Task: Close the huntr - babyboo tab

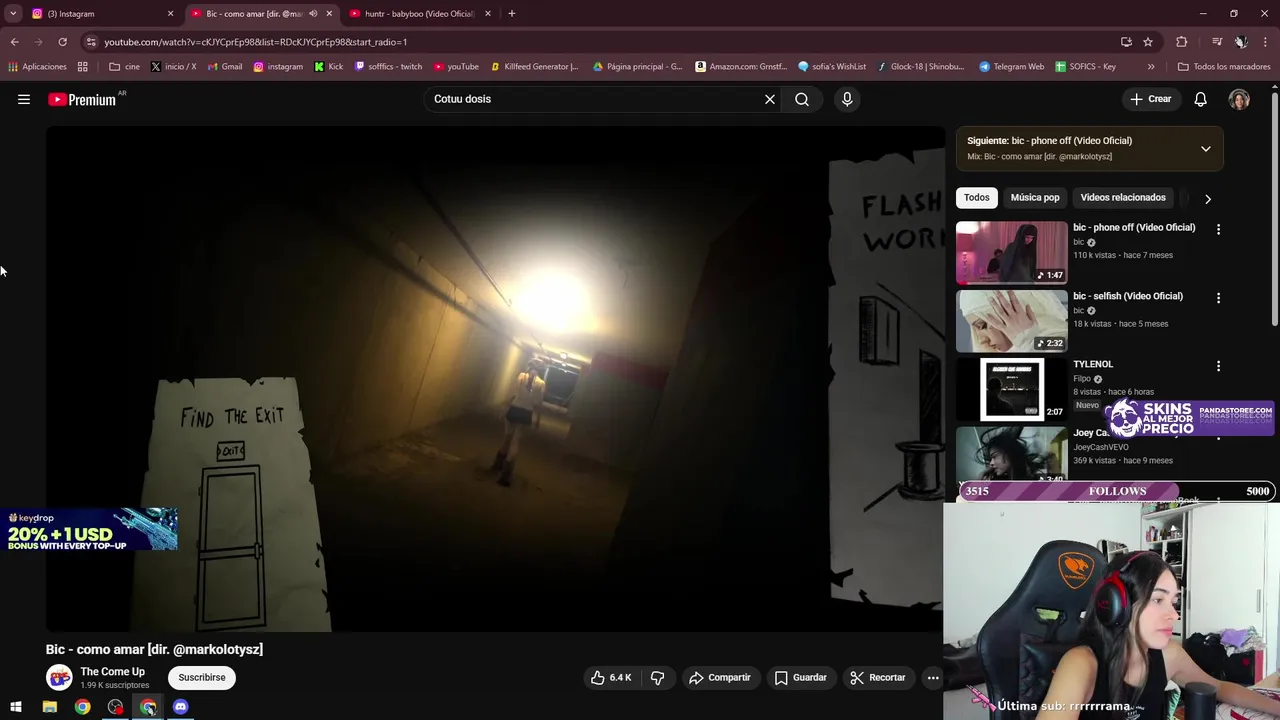Action: click(x=488, y=14)
